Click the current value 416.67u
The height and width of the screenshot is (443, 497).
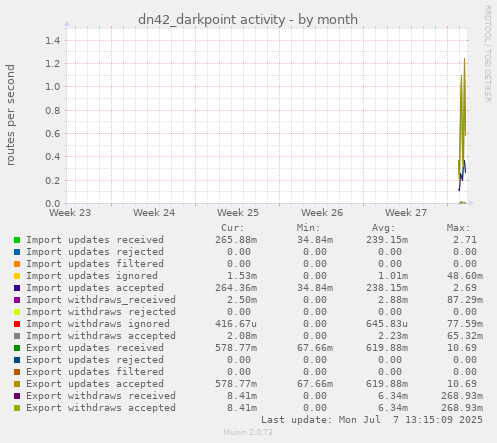tap(236, 324)
